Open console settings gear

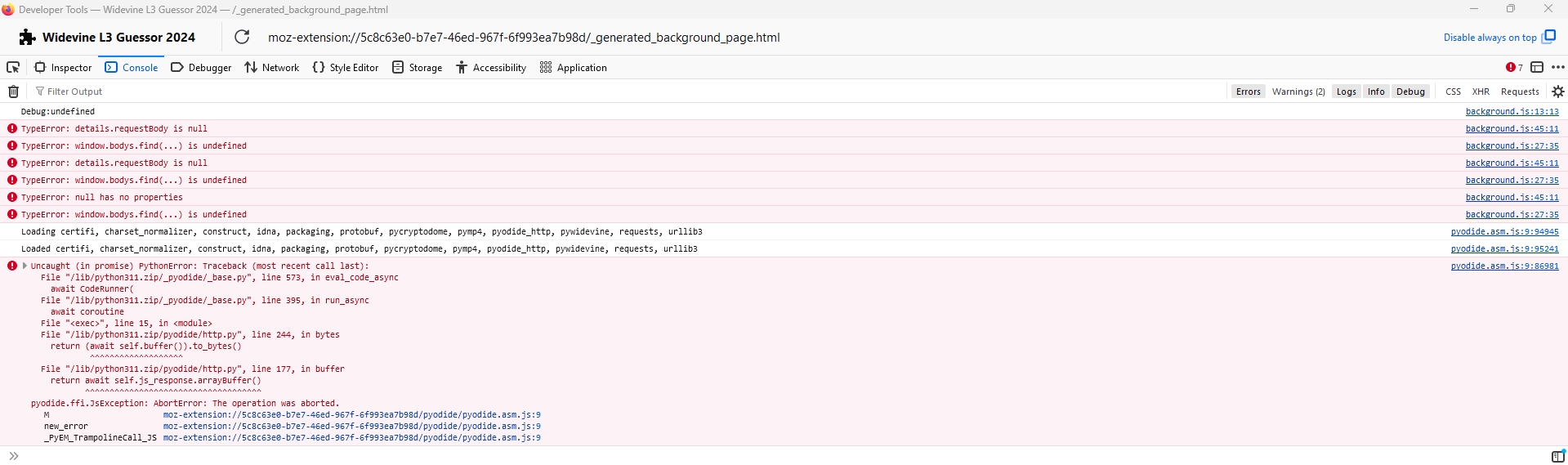click(1557, 92)
